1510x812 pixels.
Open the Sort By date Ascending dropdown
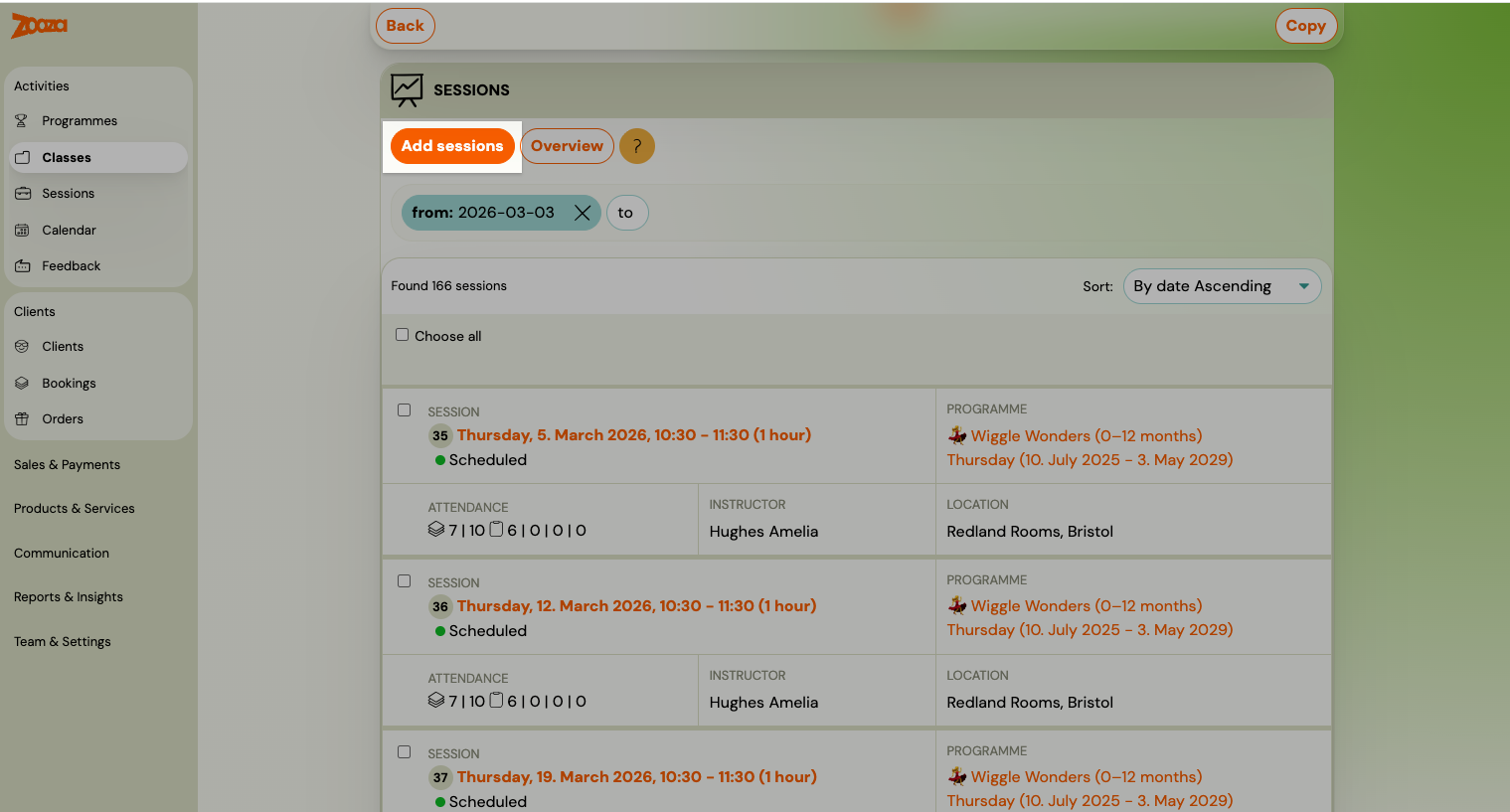click(x=1222, y=286)
